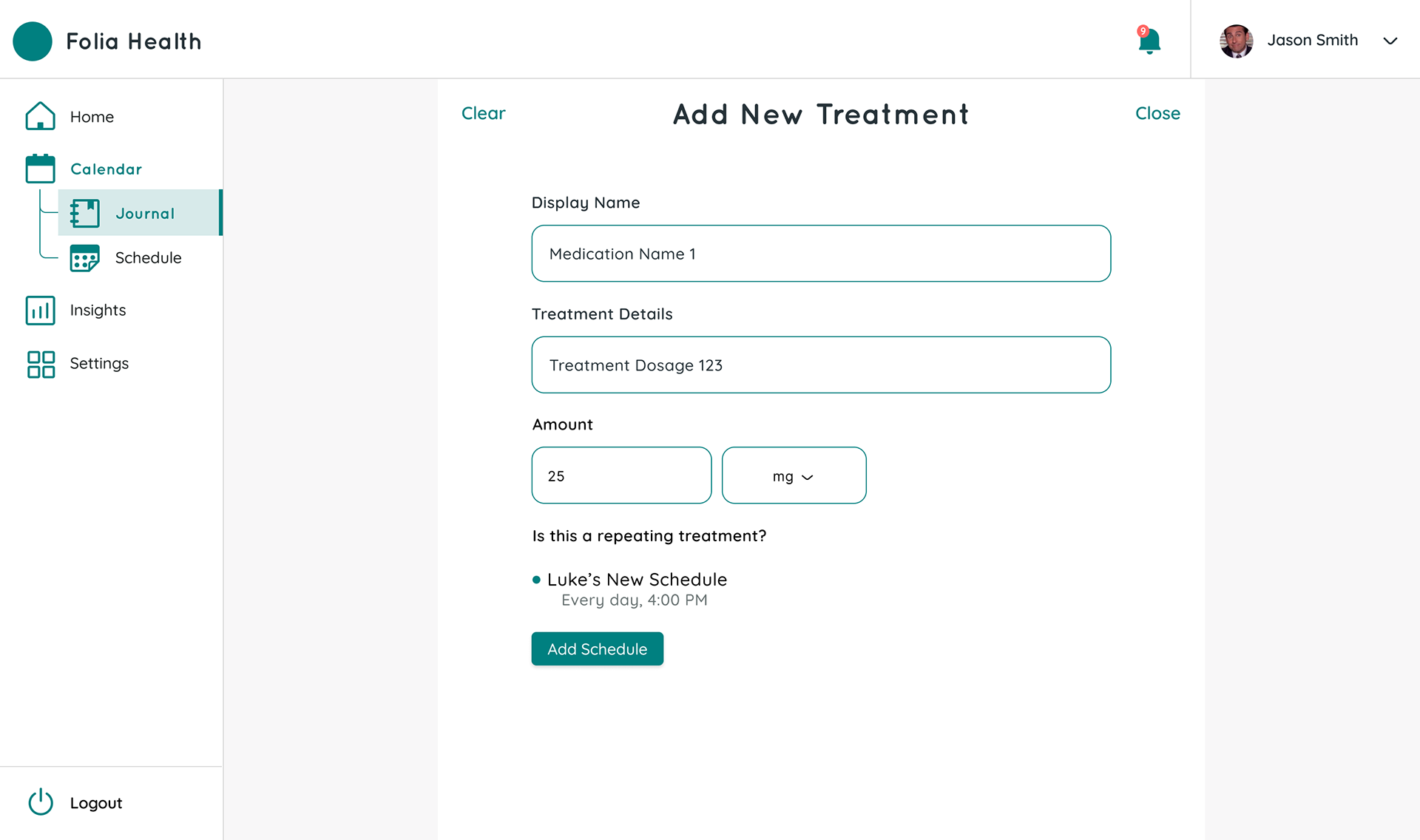
Task: Click the Calendar icon in sidebar
Action: point(40,169)
